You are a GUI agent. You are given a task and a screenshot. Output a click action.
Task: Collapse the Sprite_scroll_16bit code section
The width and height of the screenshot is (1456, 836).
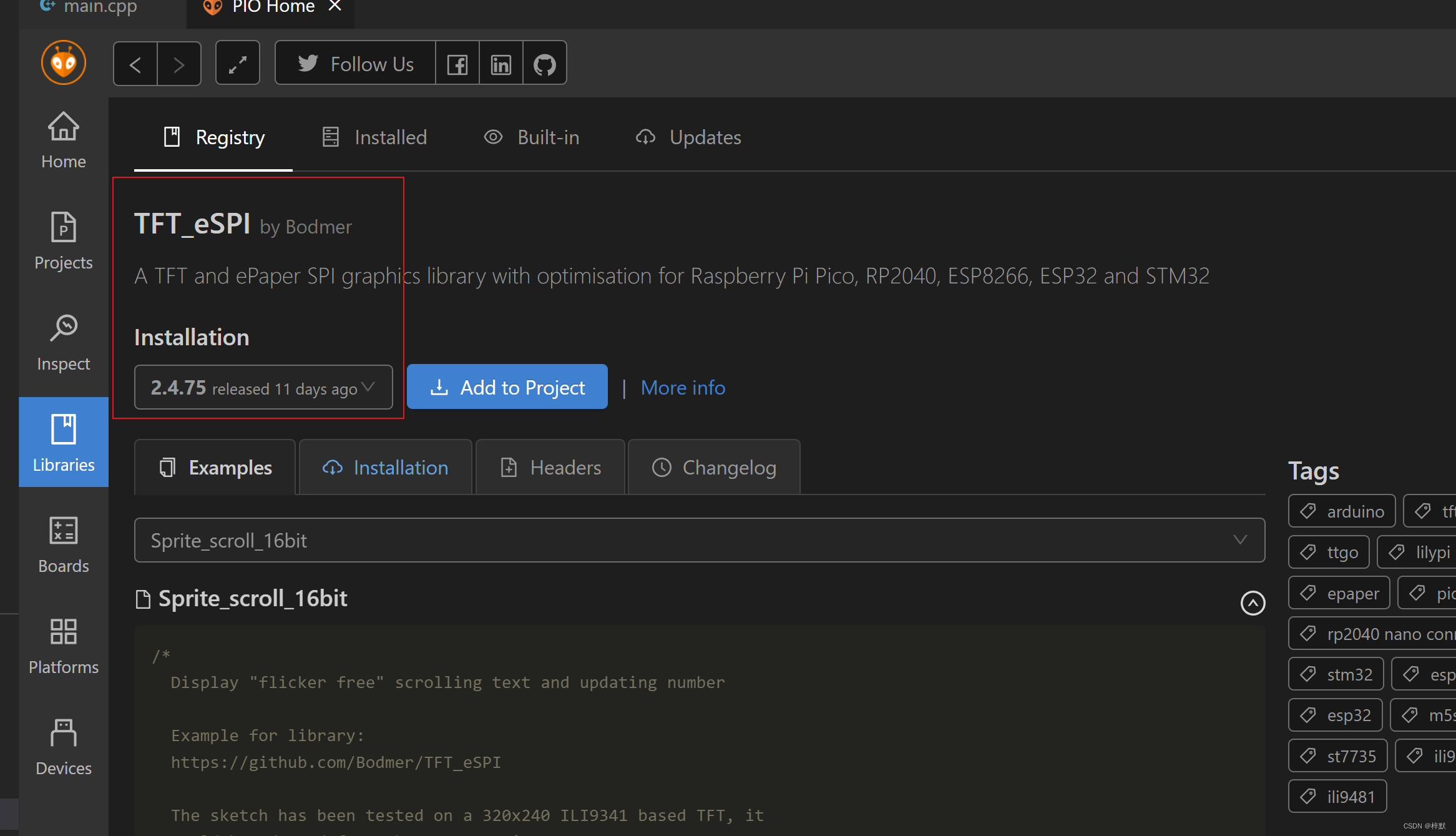1253,602
